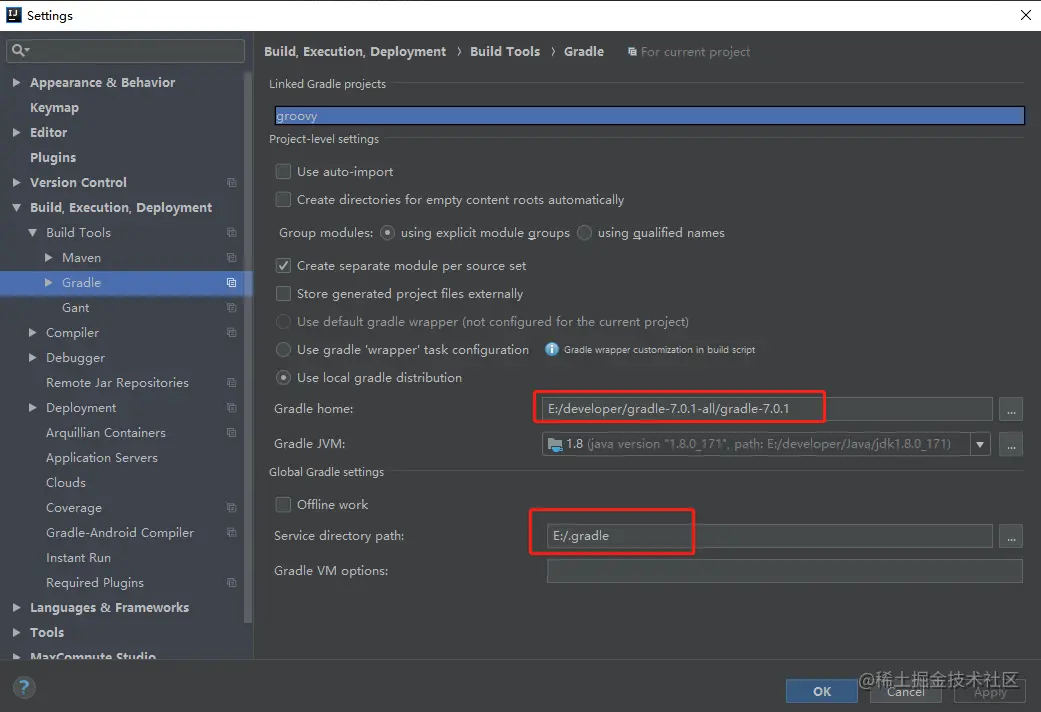Close the Settings dialog window
This screenshot has height=712, width=1041.
tap(1026, 15)
